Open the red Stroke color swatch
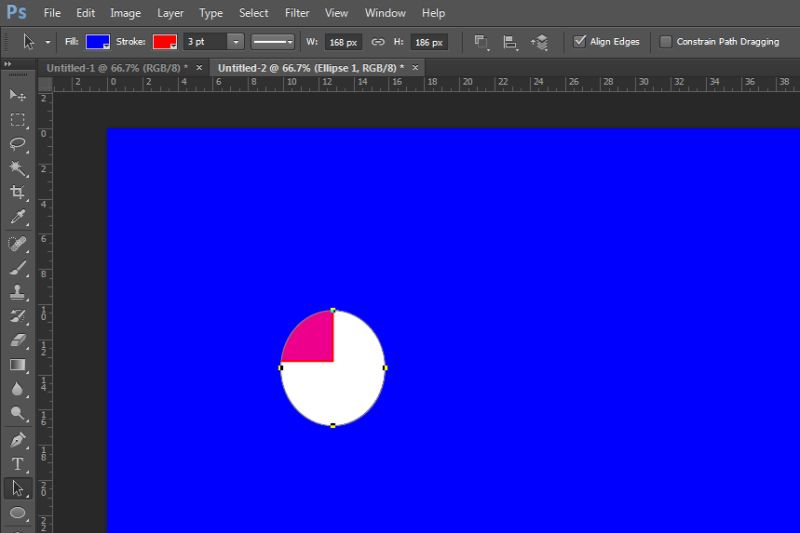800x533 pixels. coord(164,42)
